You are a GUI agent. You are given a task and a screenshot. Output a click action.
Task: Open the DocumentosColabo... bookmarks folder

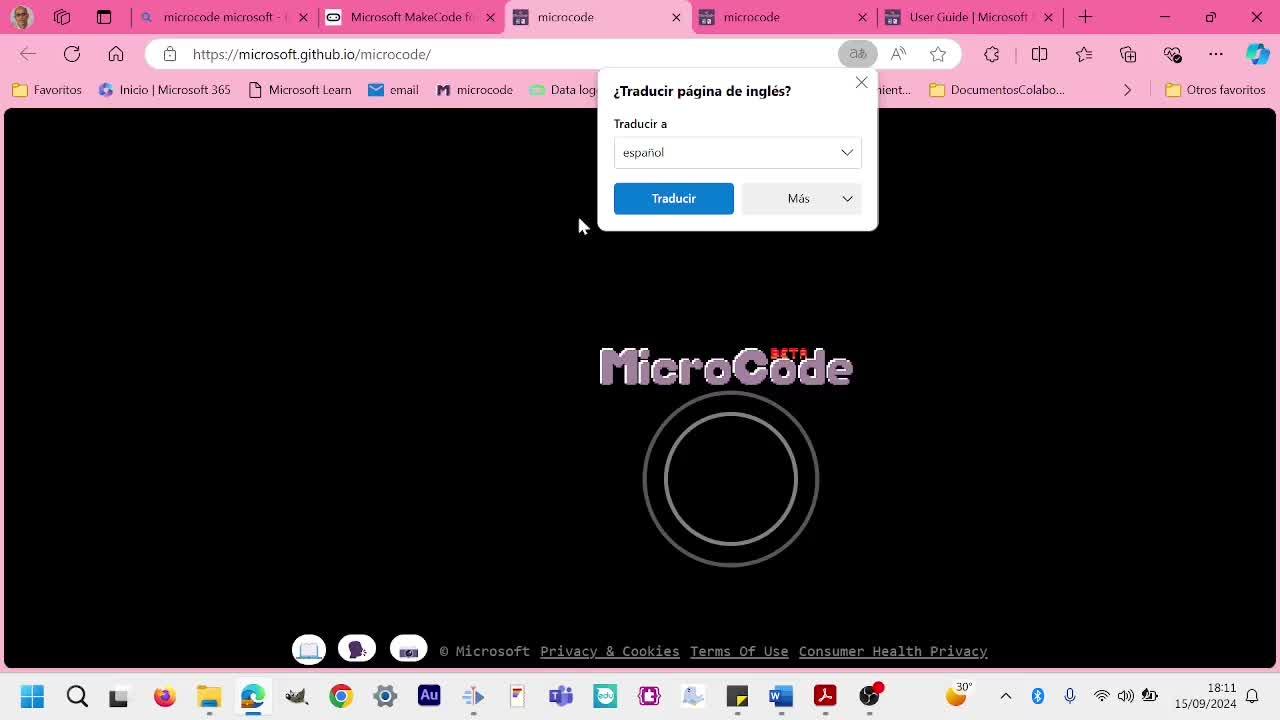tap(997, 90)
